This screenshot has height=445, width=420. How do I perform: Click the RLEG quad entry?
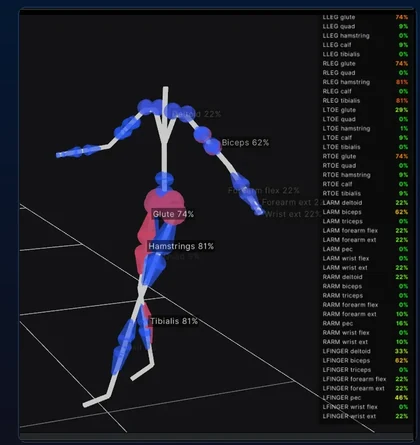coord(365,73)
